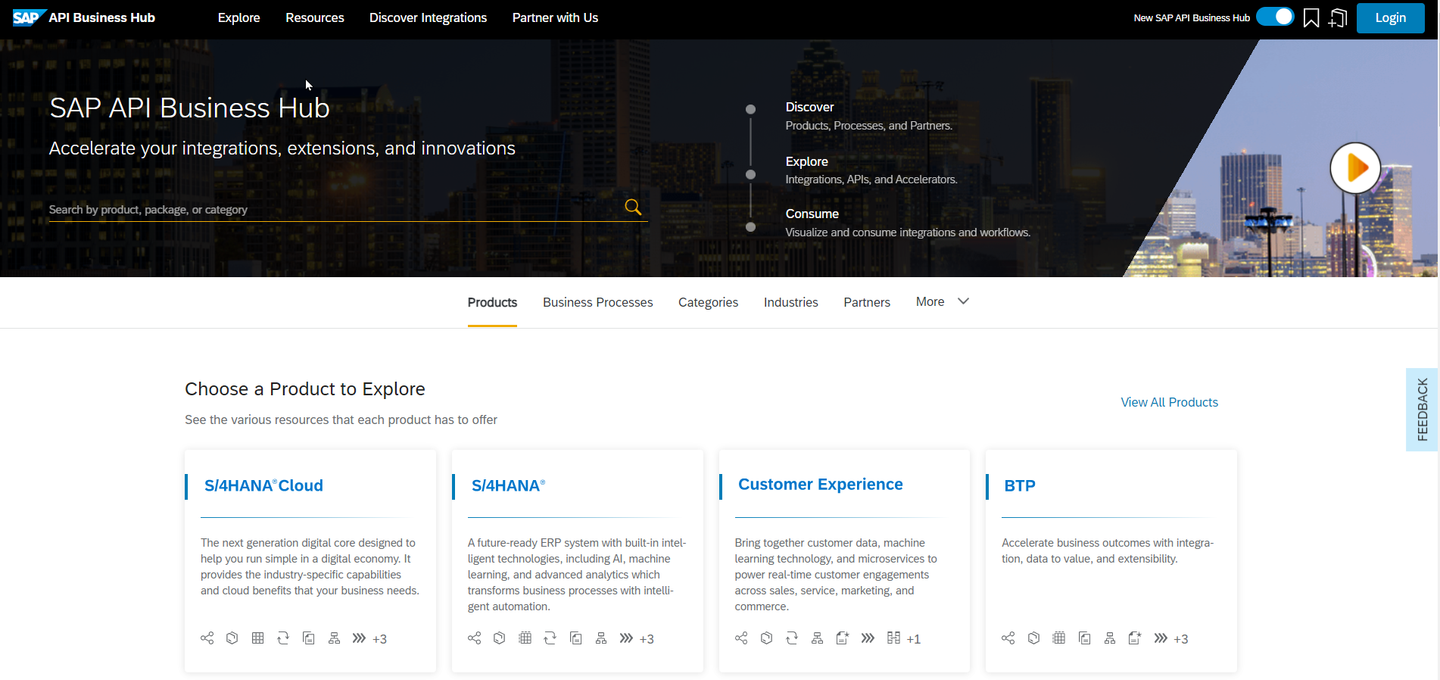Switch to the Business Processes tab

[598, 302]
